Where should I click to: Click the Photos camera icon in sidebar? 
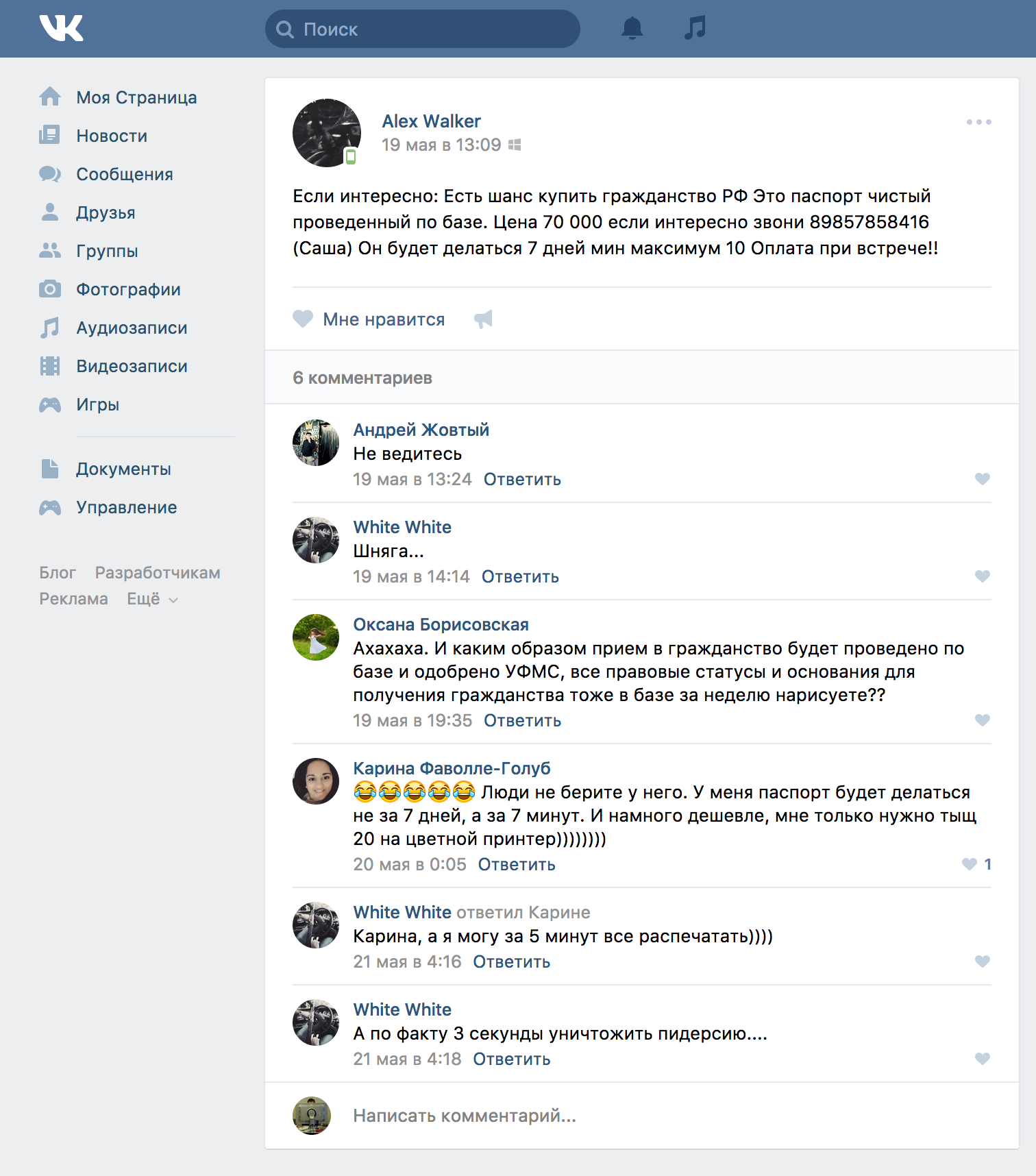[50, 289]
